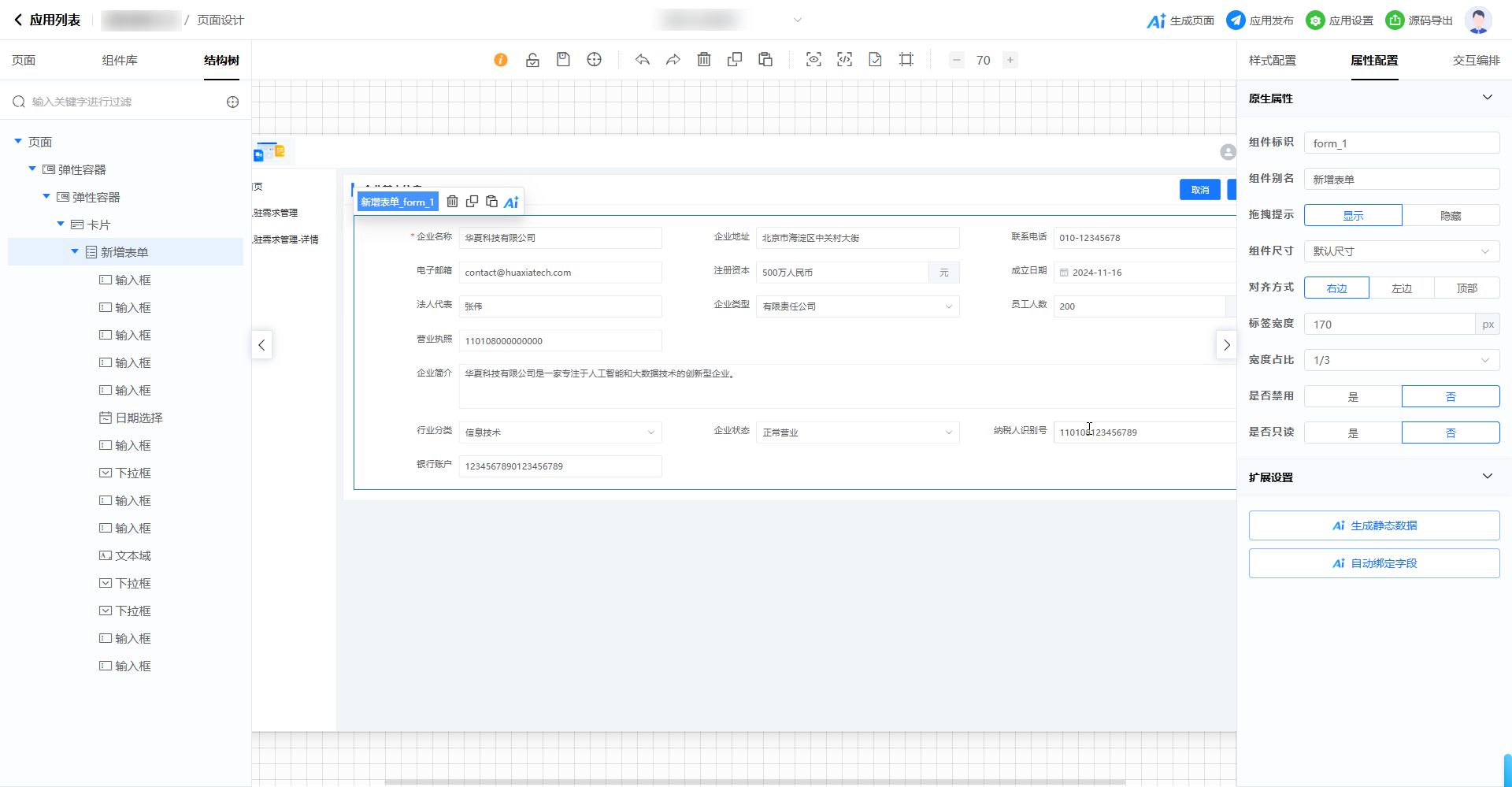Switch to the 组件库 tab
1512x787 pixels.
click(120, 61)
